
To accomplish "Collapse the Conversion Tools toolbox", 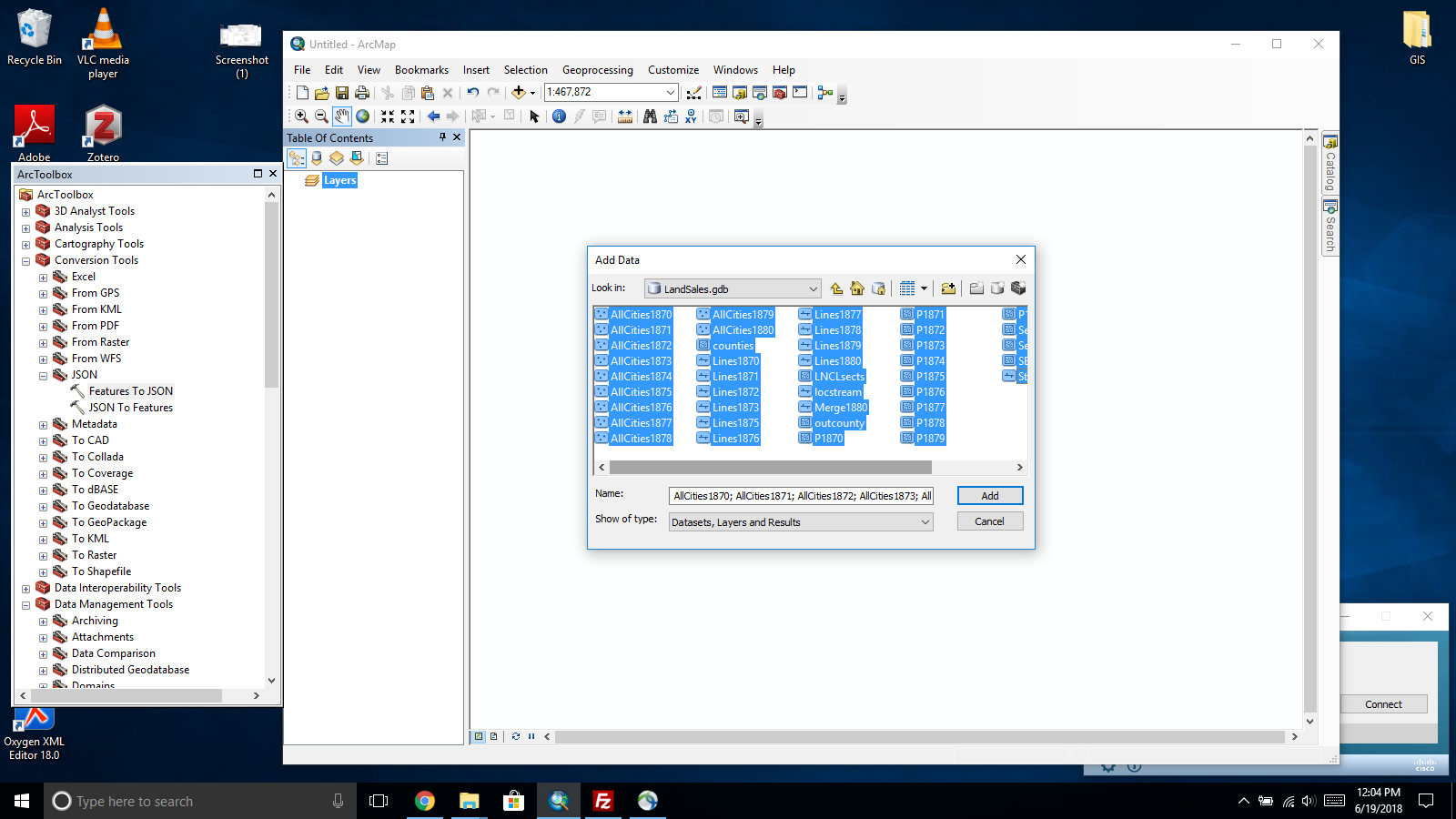I will [25, 261].
